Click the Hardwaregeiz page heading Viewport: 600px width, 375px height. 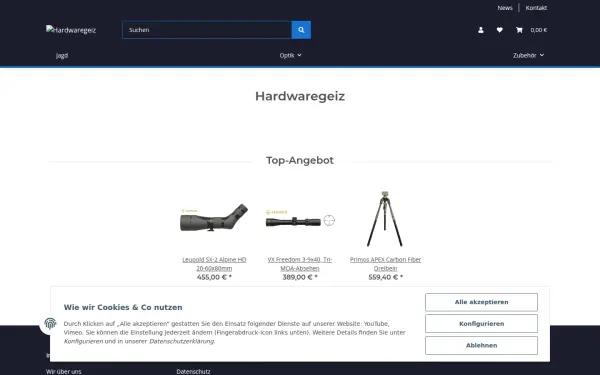tap(300, 96)
